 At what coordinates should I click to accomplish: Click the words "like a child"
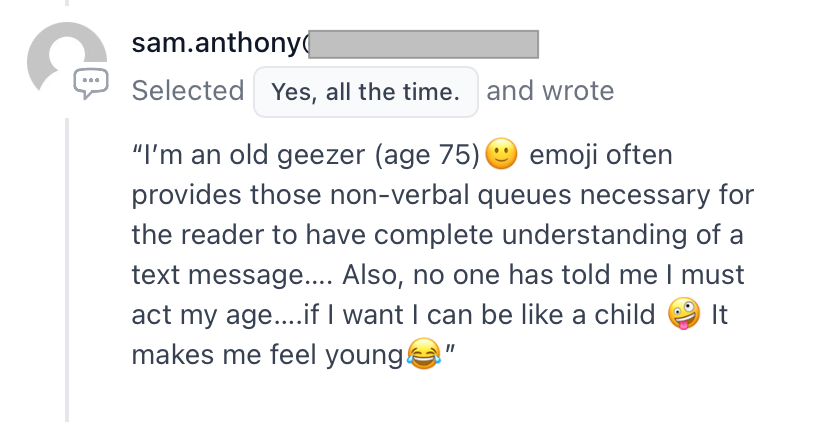[587, 315]
